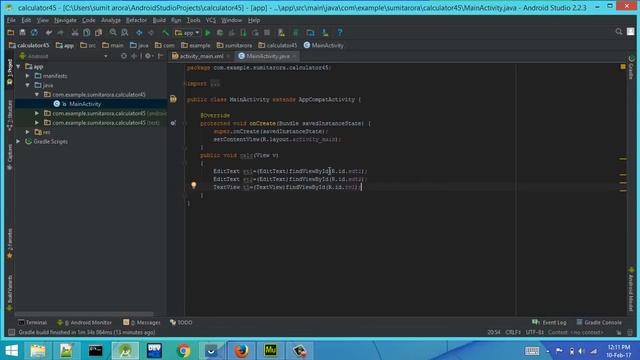Select MainActivity in the project tree
Viewport: 640px width, 360px height.
(x=85, y=104)
